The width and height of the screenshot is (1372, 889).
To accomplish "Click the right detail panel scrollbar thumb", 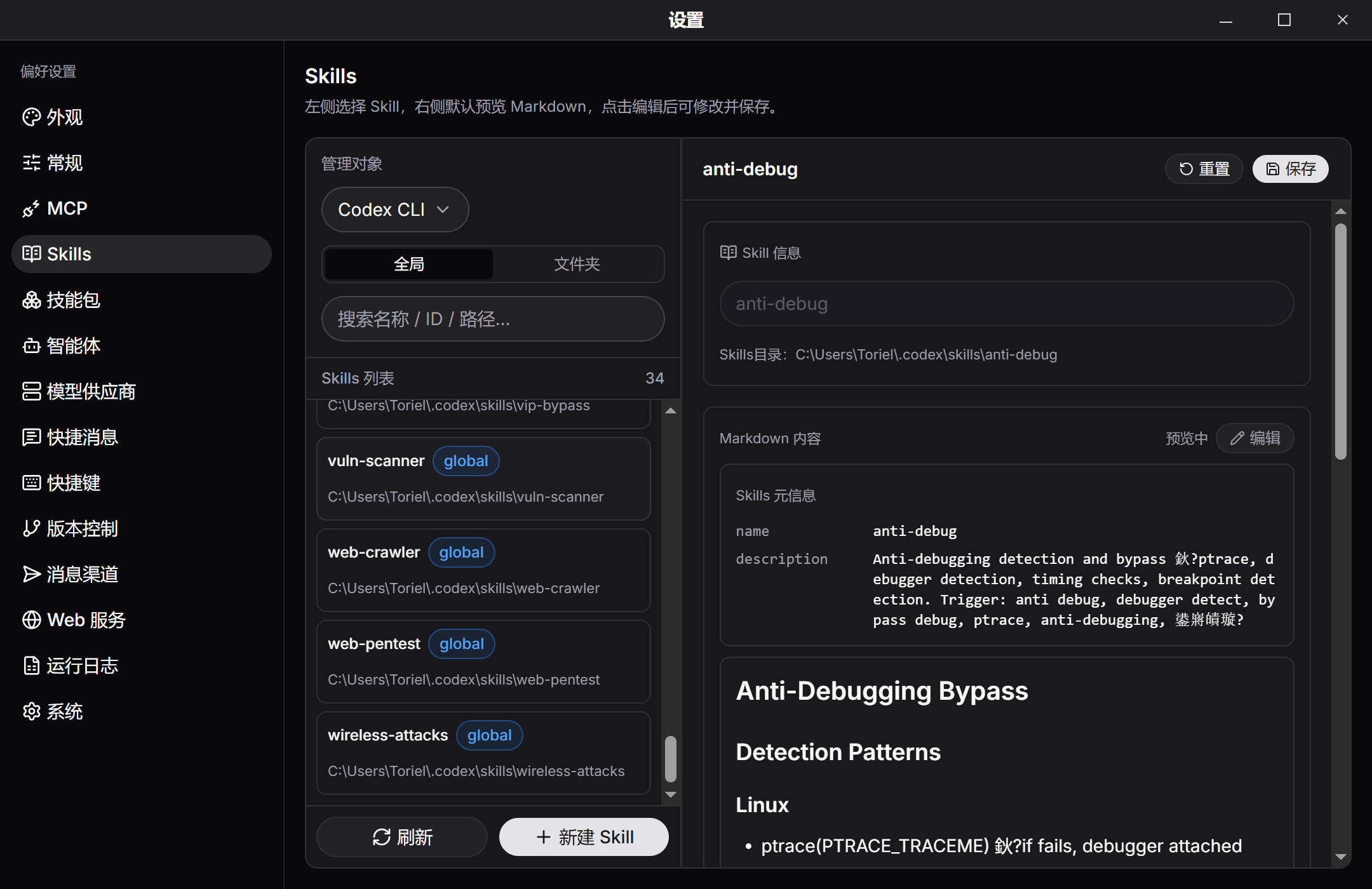I will pyautogui.click(x=1341, y=342).
